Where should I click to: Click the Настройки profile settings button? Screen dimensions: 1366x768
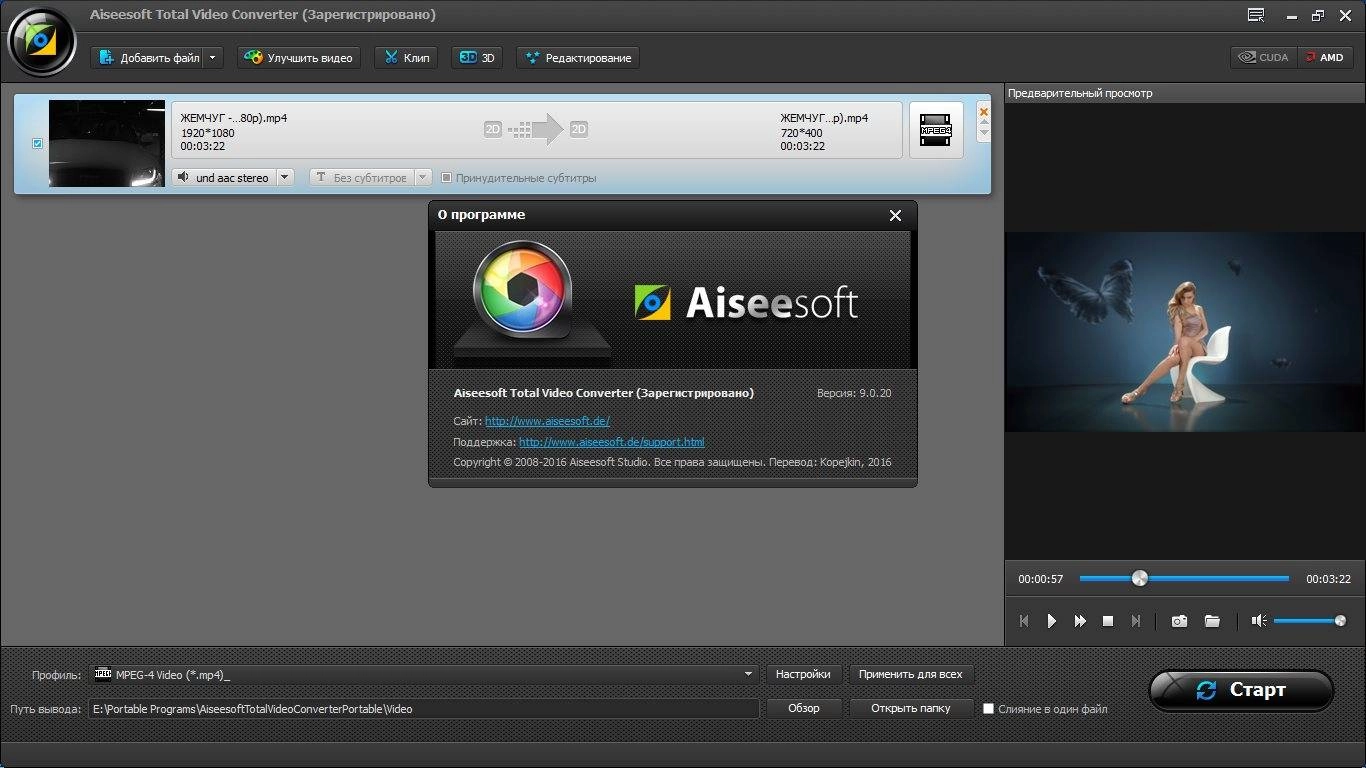(x=803, y=675)
